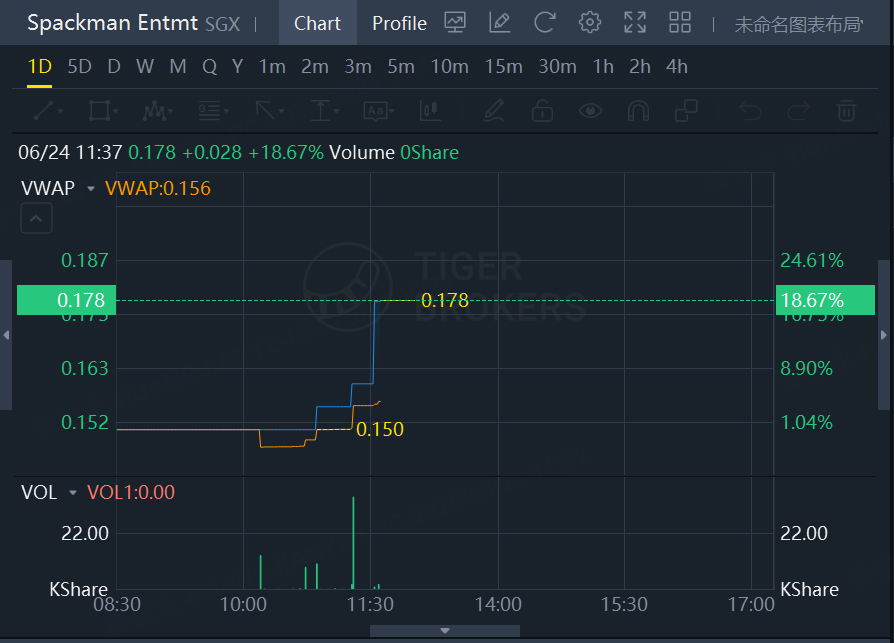The image size is (894, 643).
Task: Expand the left side panel arrow
Action: [6, 335]
